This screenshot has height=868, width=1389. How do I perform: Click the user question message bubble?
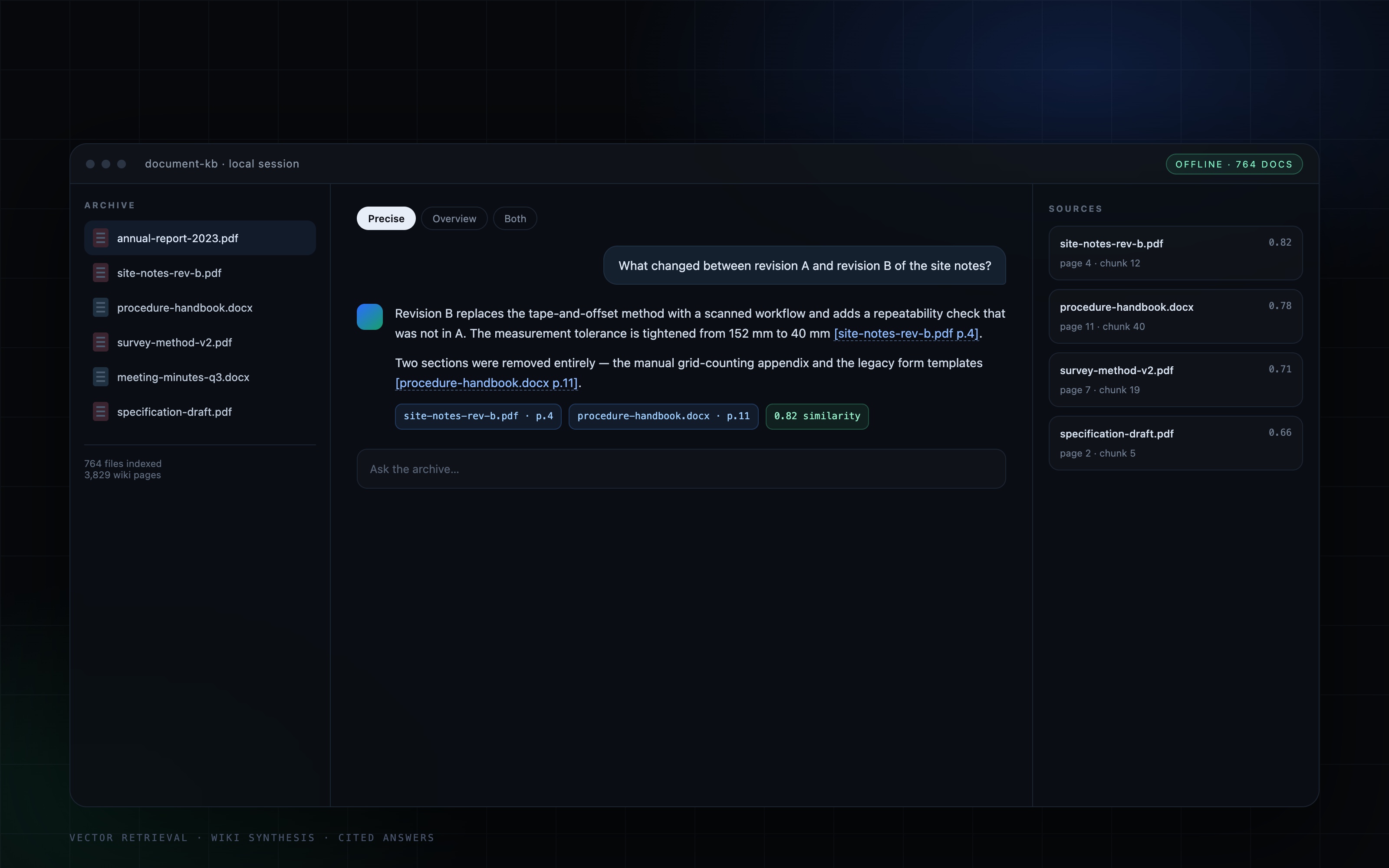(x=804, y=266)
